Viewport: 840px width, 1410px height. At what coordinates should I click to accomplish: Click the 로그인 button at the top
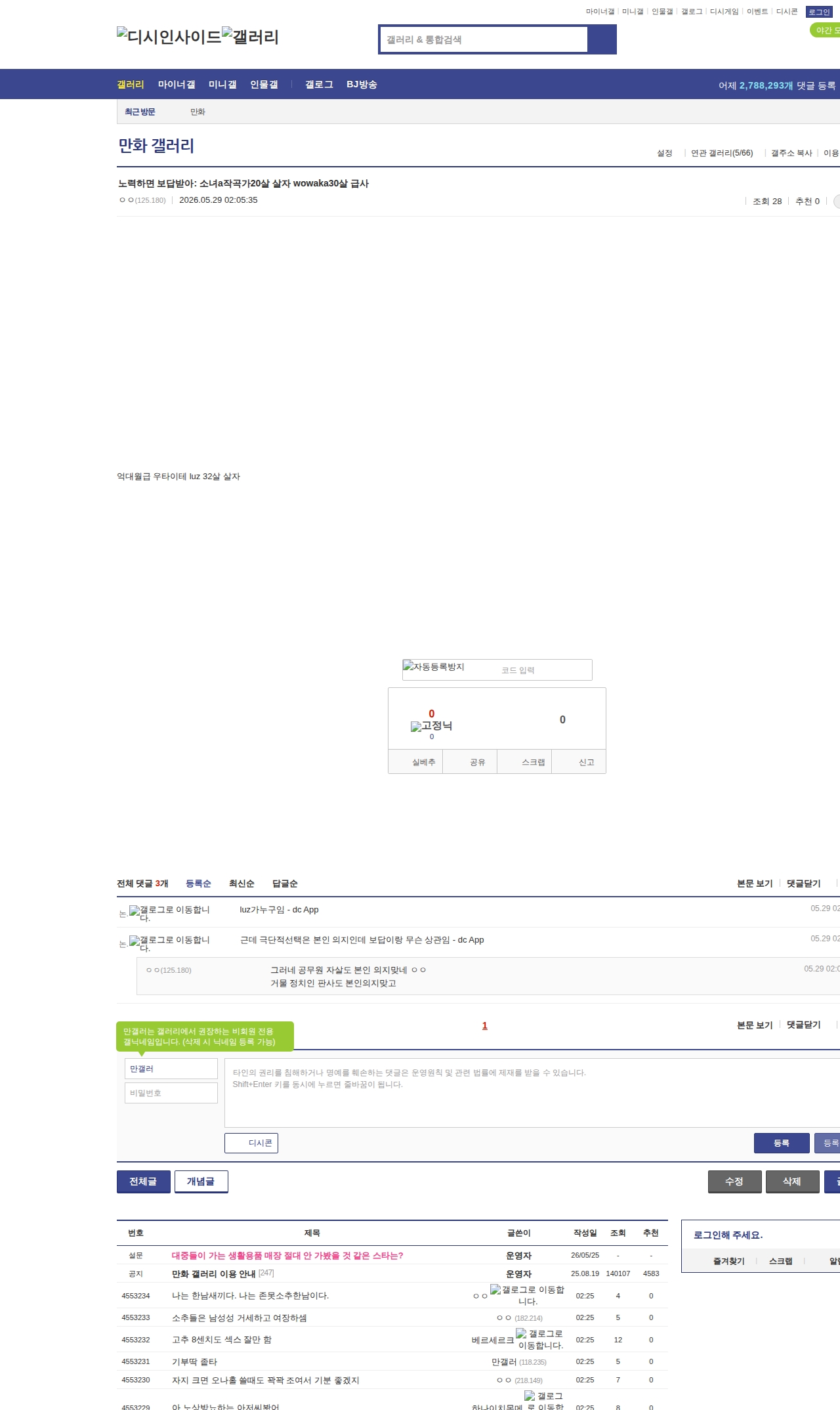point(819,12)
